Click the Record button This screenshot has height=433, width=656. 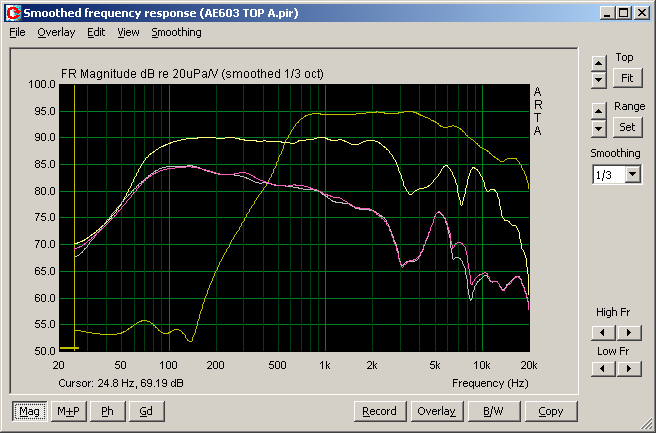pos(380,411)
